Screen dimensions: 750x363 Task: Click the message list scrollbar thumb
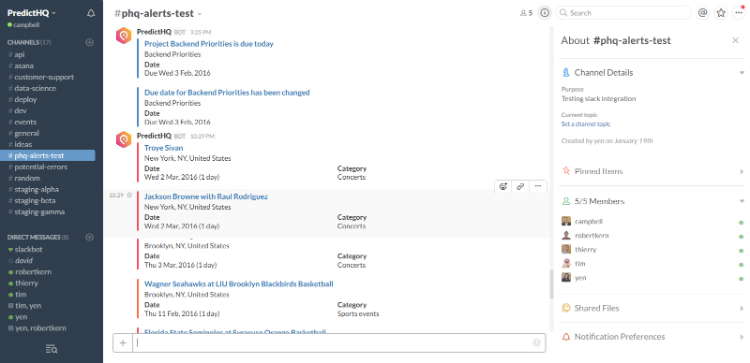[551, 285]
